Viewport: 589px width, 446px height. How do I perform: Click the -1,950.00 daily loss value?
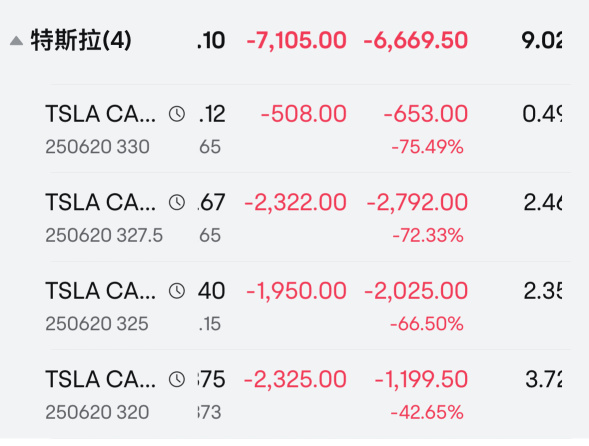point(296,291)
